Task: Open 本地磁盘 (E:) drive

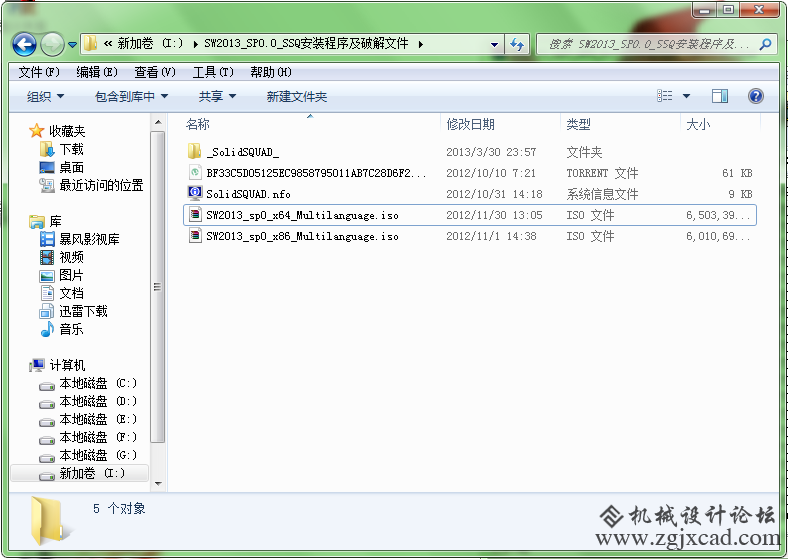Action: tap(97, 420)
